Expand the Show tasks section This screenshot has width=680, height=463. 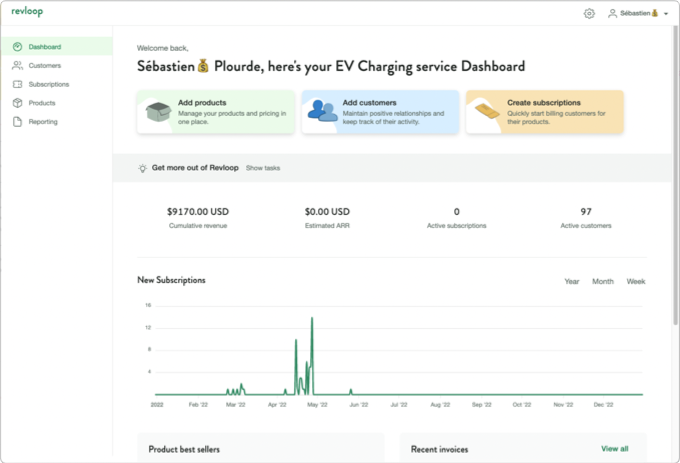(x=263, y=168)
